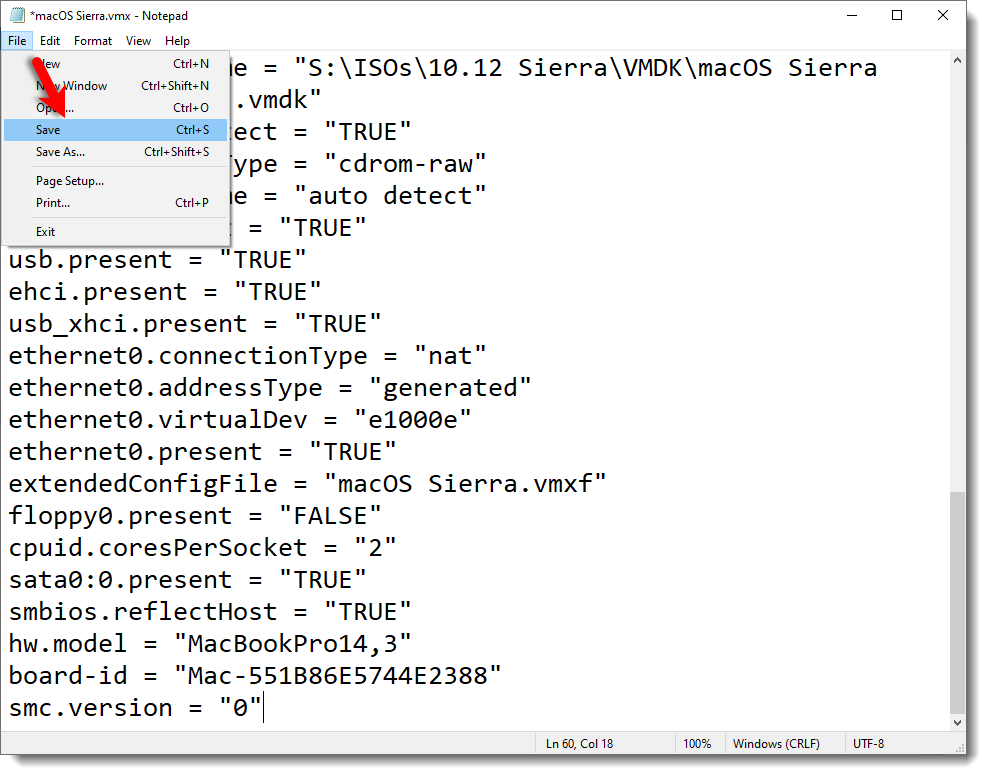
Task: Open the Edit menu
Action: [50, 41]
